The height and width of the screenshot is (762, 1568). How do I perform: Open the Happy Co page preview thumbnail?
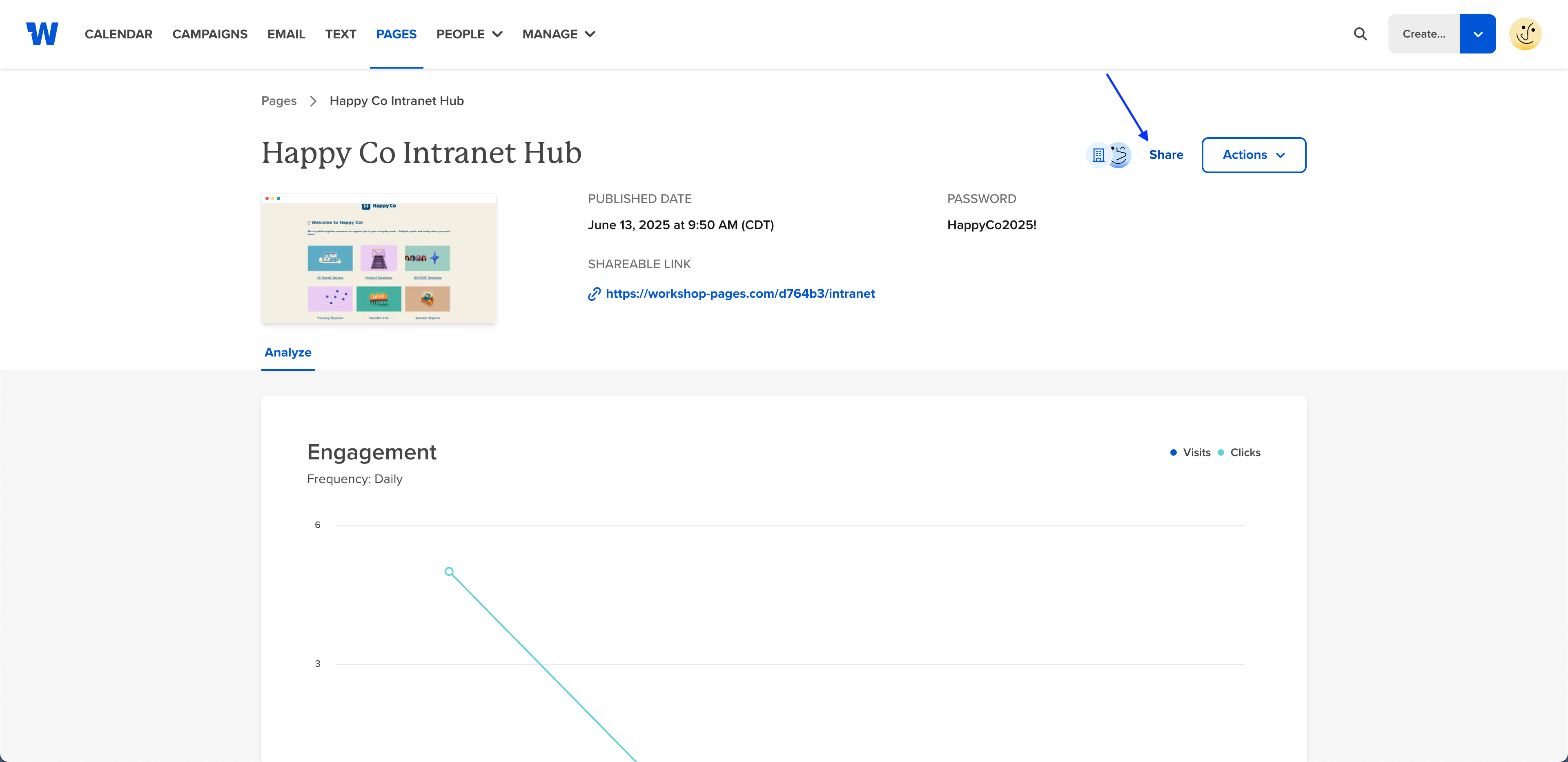click(379, 258)
